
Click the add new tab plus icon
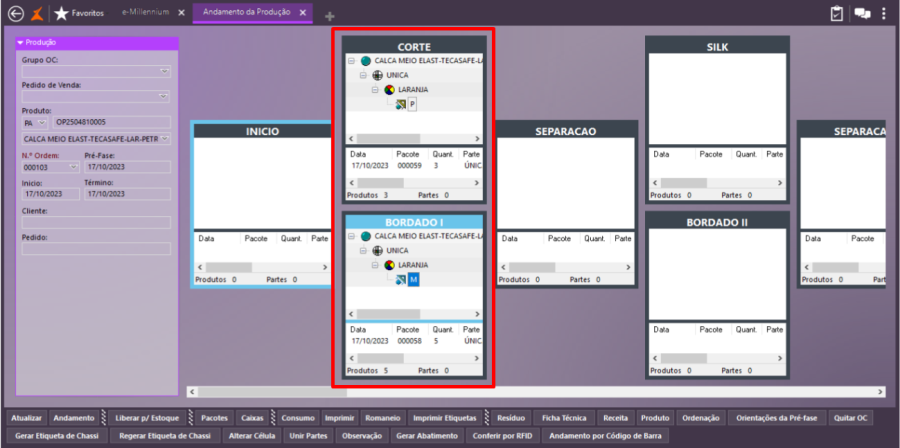click(x=329, y=16)
